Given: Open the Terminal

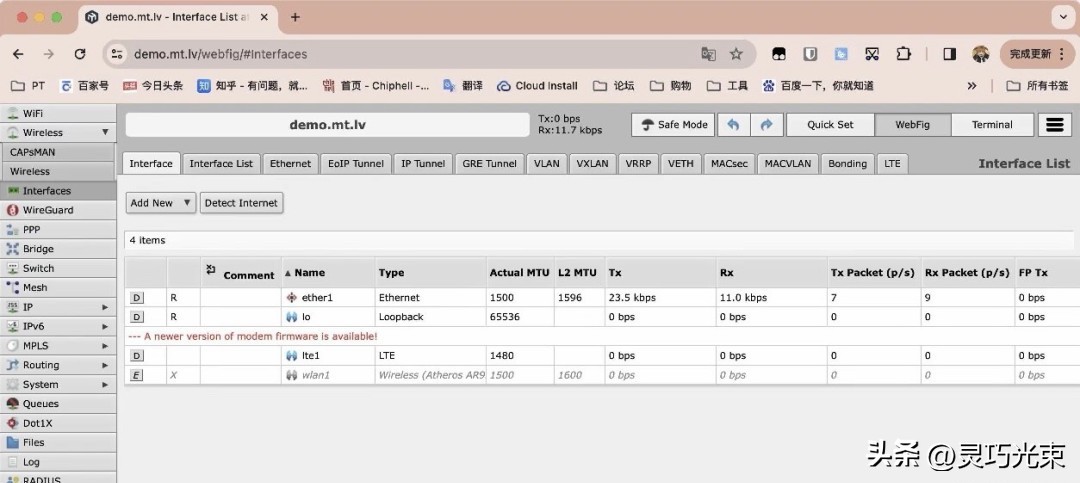Looking at the screenshot, I should 992,125.
